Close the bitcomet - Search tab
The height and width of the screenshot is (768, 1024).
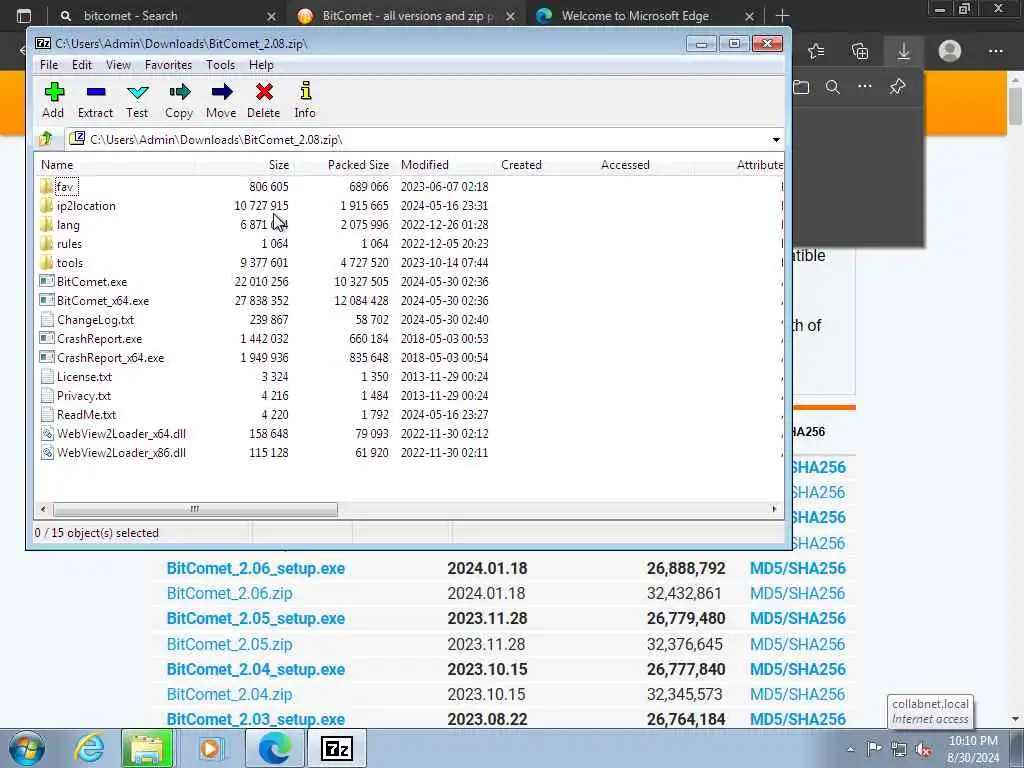tap(272, 16)
